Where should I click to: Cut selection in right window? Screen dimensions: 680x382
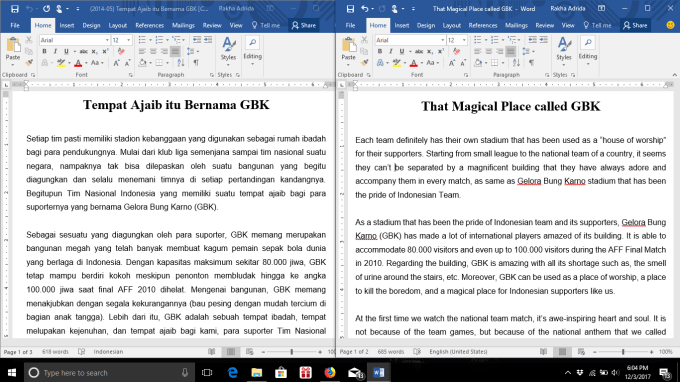pos(364,40)
